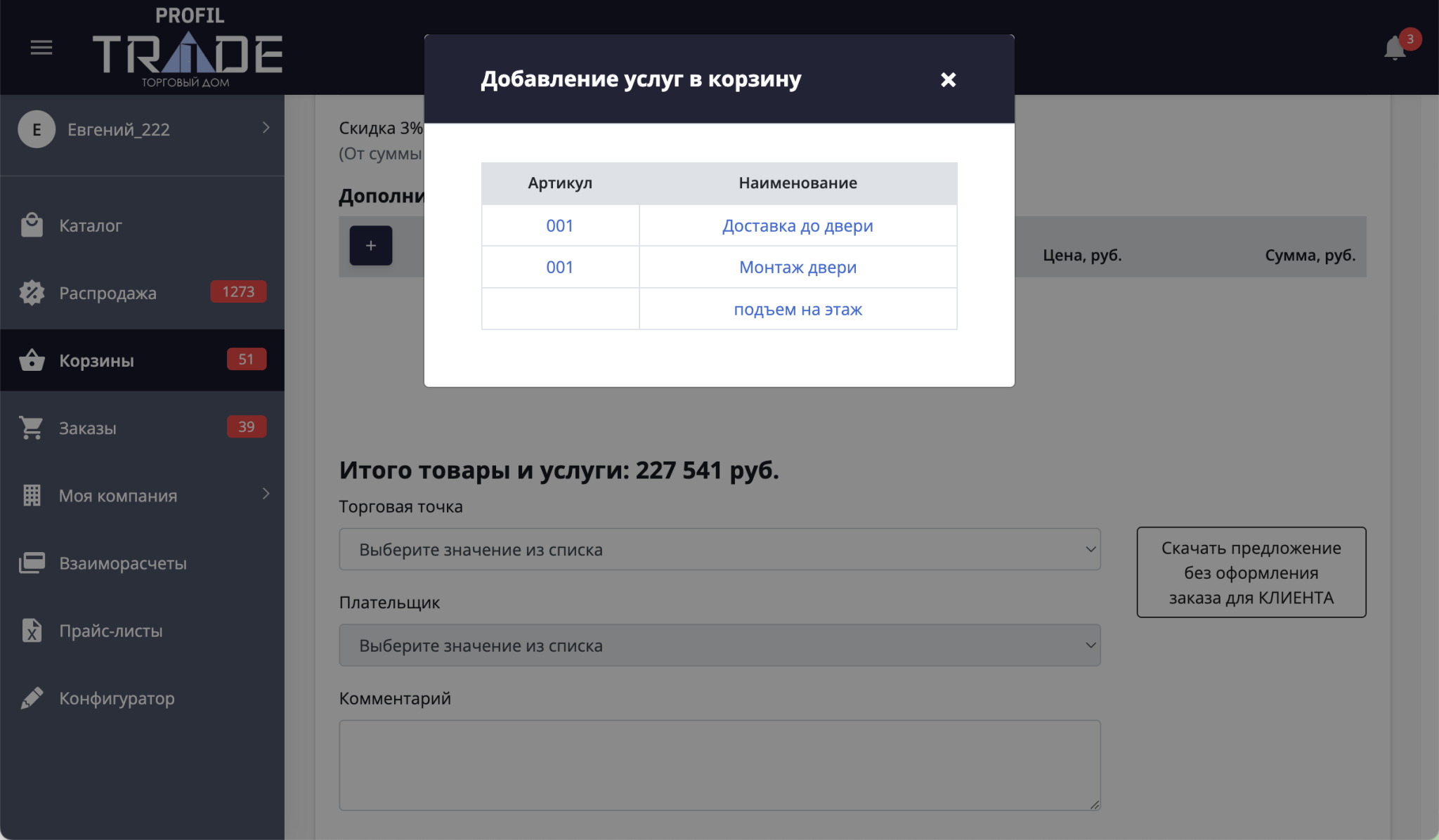
Task: Close the Добавление услуг dialog
Action: (x=948, y=79)
